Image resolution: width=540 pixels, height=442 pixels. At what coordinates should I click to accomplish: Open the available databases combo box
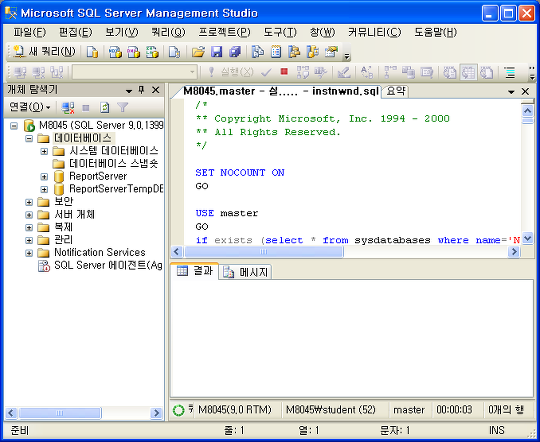point(135,72)
